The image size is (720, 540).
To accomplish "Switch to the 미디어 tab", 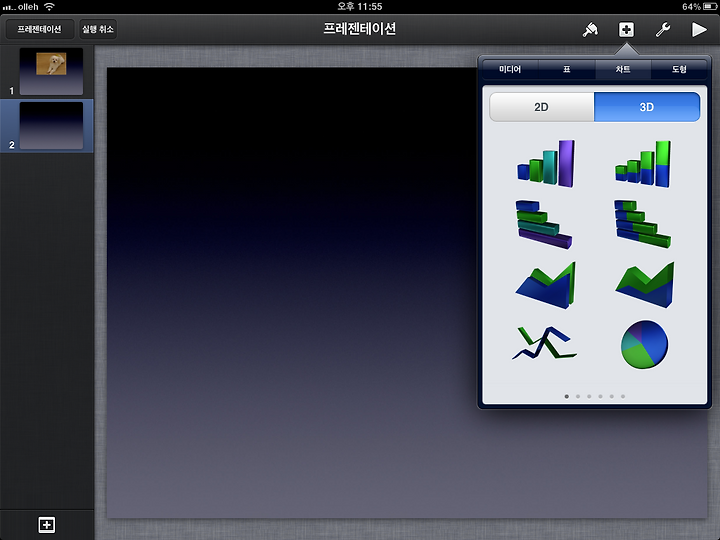I will coord(510,69).
